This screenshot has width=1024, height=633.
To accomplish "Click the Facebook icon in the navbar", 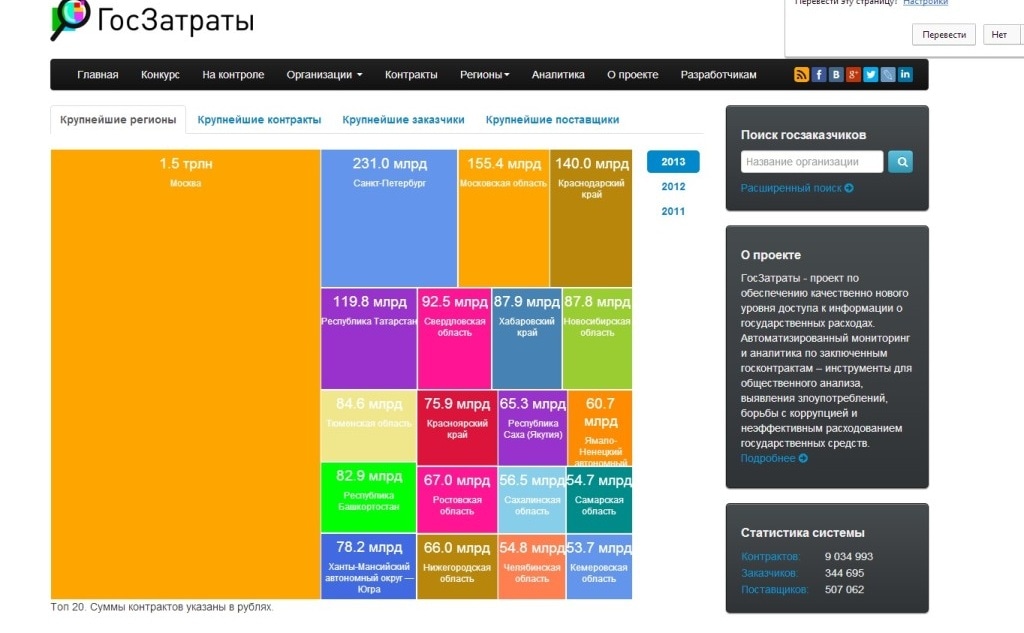I will pyautogui.click(x=818, y=74).
